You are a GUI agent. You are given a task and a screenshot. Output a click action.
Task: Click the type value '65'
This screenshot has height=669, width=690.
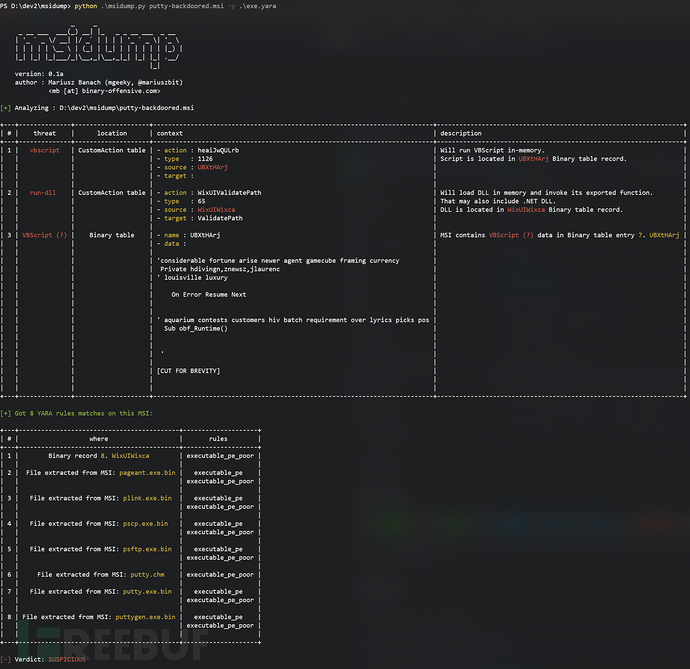202,201
